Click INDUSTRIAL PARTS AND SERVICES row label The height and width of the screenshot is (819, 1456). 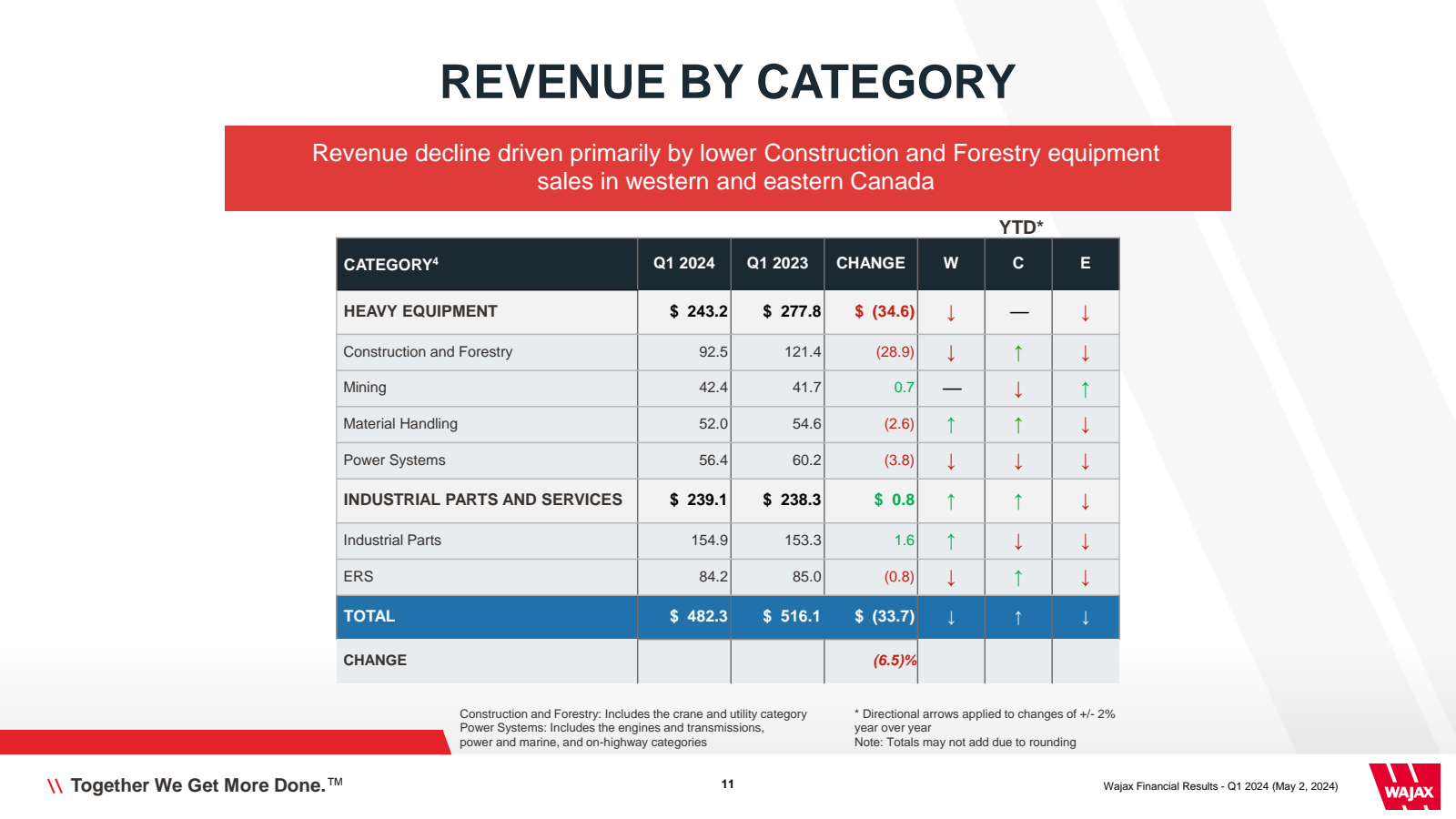coord(483,500)
